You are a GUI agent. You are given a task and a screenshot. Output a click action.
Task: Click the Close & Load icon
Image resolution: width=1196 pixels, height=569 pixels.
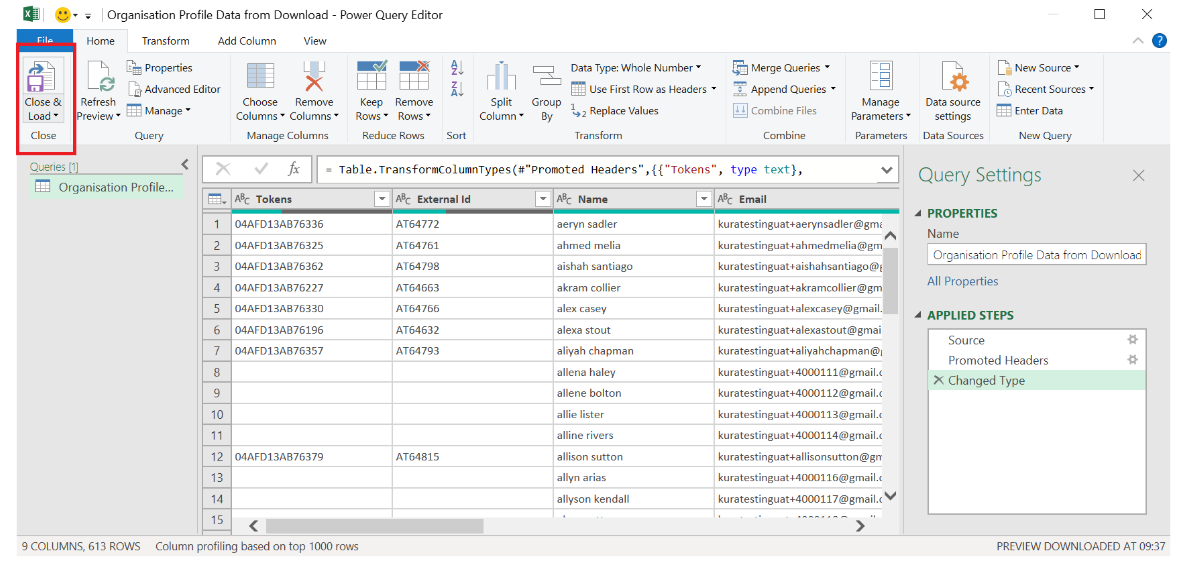(43, 76)
